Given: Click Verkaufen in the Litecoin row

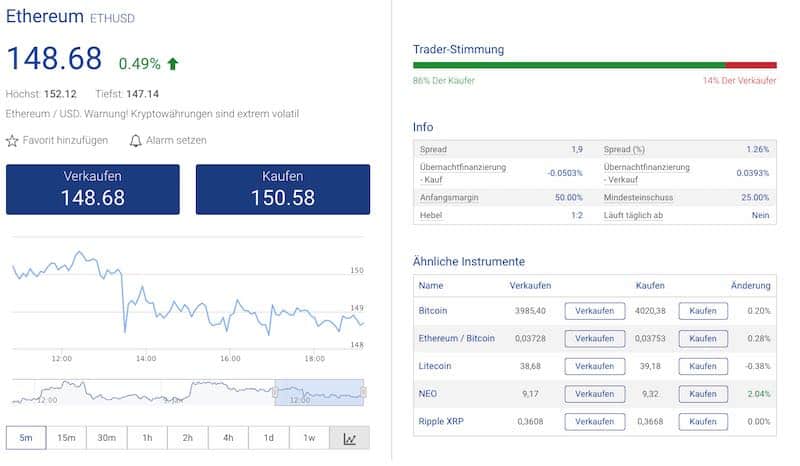Looking at the screenshot, I should point(595,366).
